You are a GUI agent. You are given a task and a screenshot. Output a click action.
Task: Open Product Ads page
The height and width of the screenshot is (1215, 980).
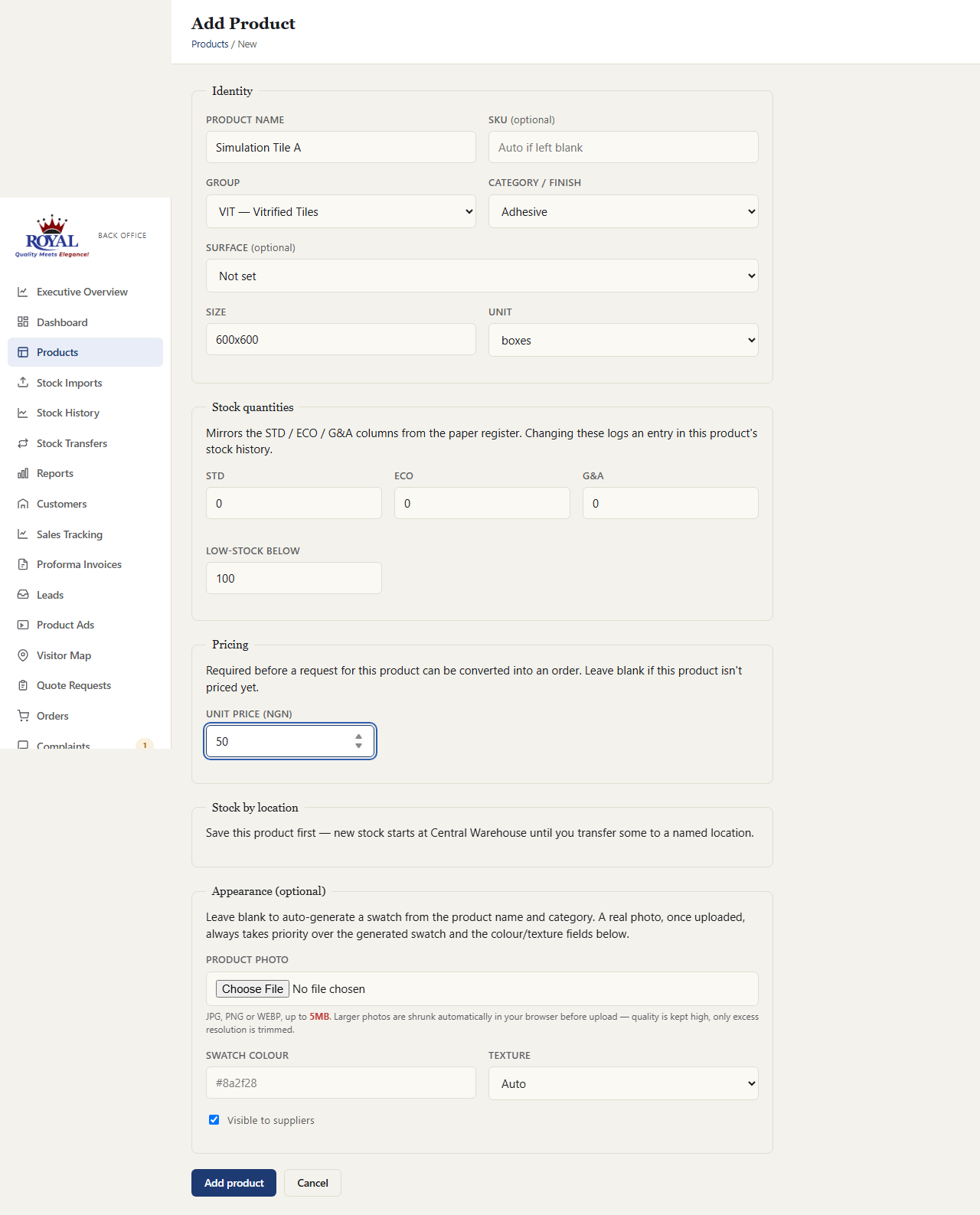coord(85,625)
